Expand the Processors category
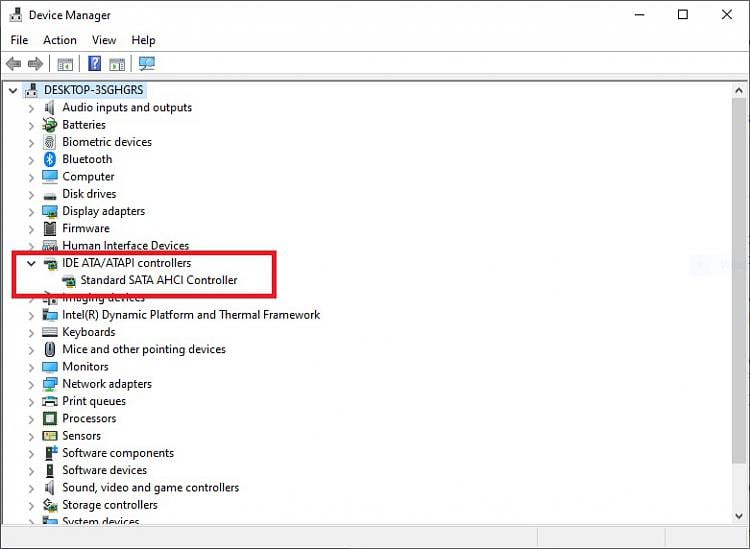The image size is (750, 549). point(31,419)
